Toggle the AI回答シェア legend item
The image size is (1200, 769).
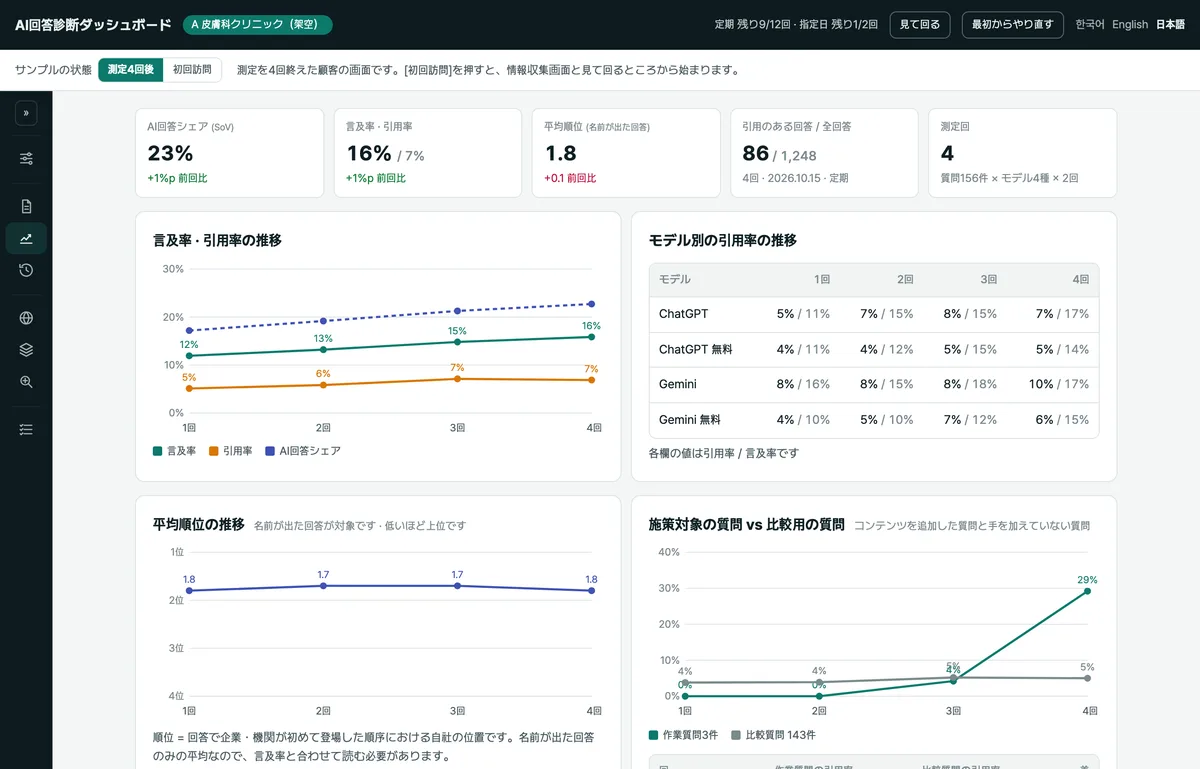302,451
